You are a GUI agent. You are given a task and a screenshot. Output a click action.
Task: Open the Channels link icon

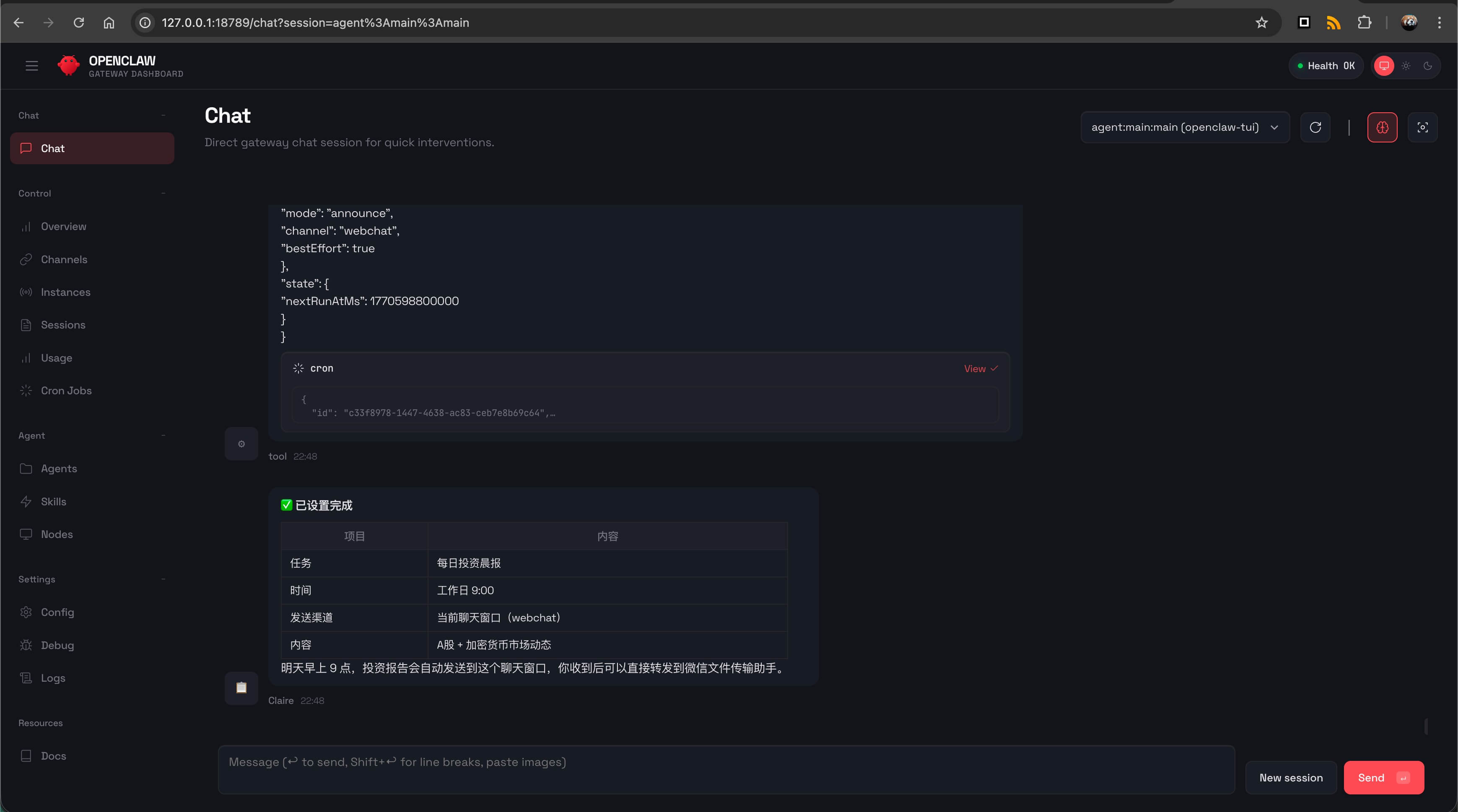tap(26, 259)
